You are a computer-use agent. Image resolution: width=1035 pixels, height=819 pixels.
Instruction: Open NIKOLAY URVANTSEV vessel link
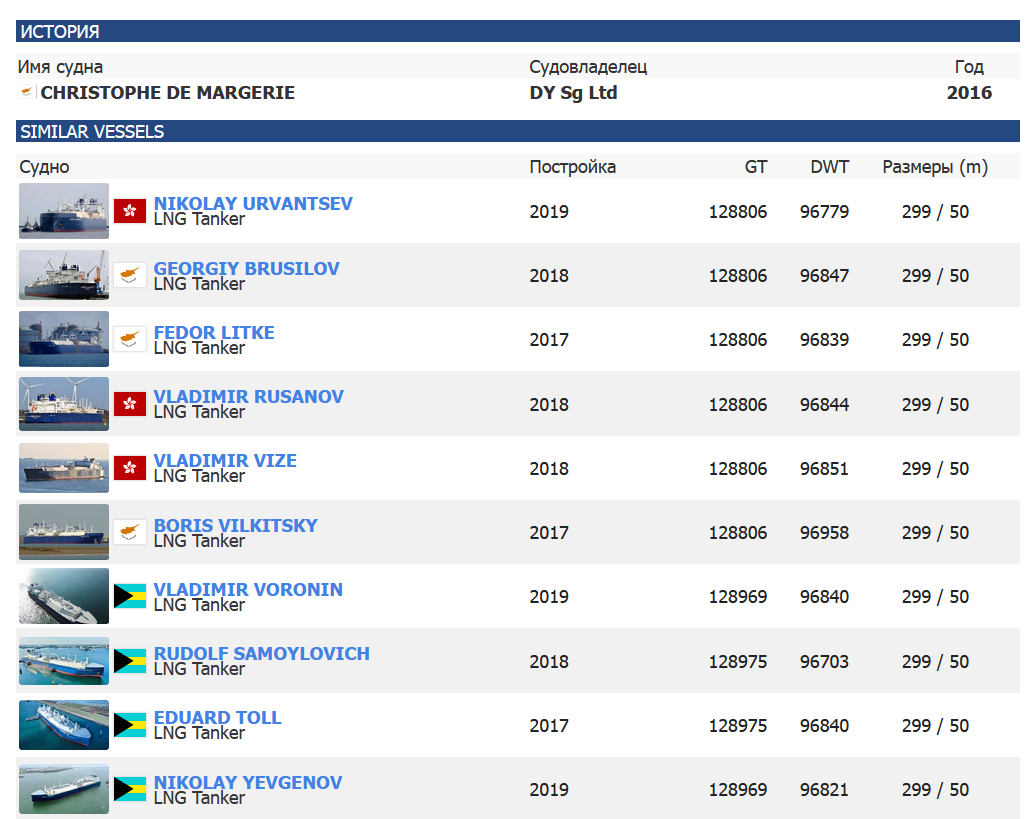tap(253, 203)
